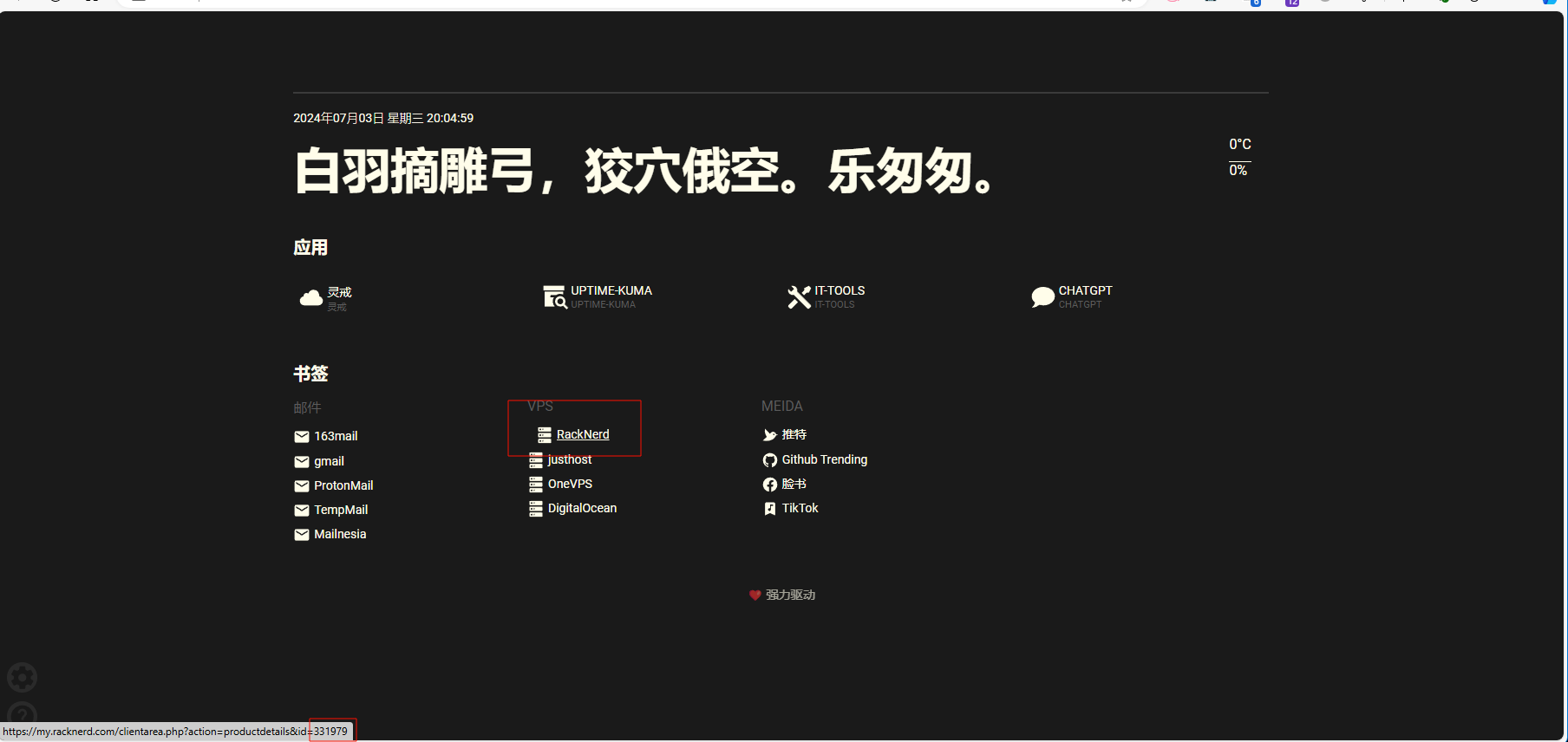Open the TikTok media link
1568x742 pixels.
pos(800,508)
